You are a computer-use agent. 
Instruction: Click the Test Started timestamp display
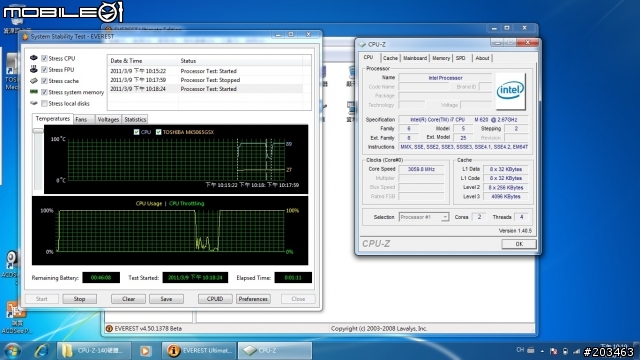[x=195, y=278]
